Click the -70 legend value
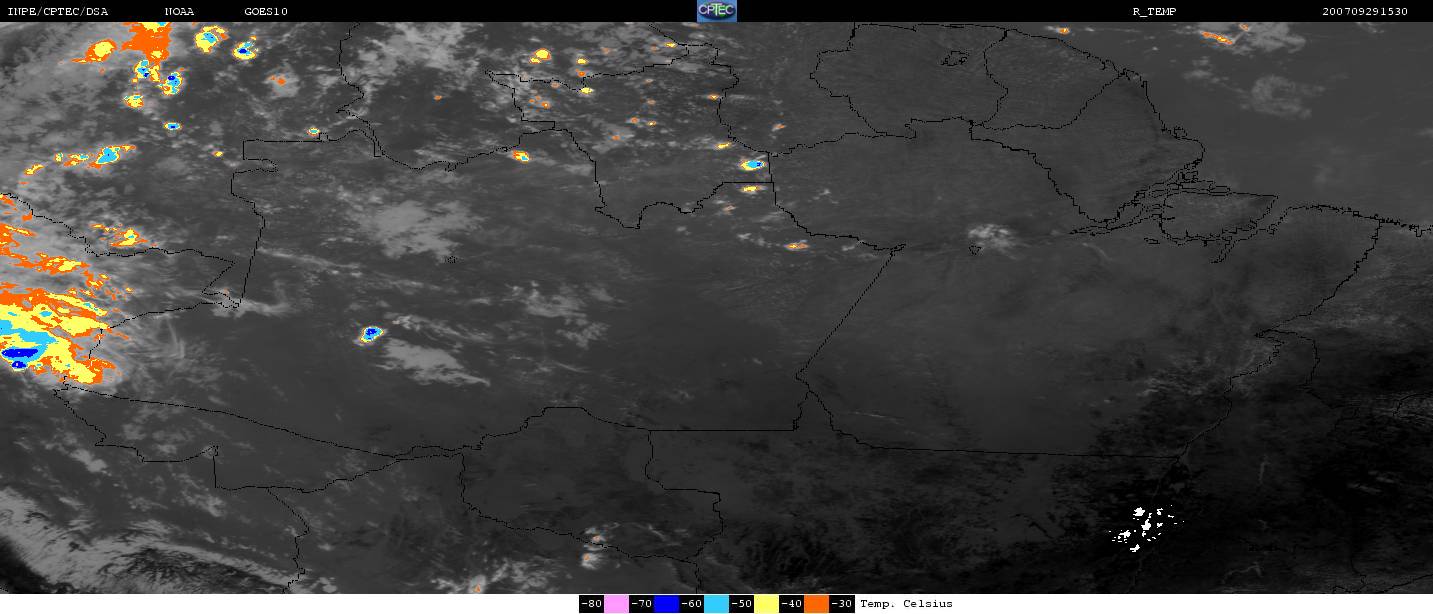The image size is (1433, 614). (x=641, y=604)
